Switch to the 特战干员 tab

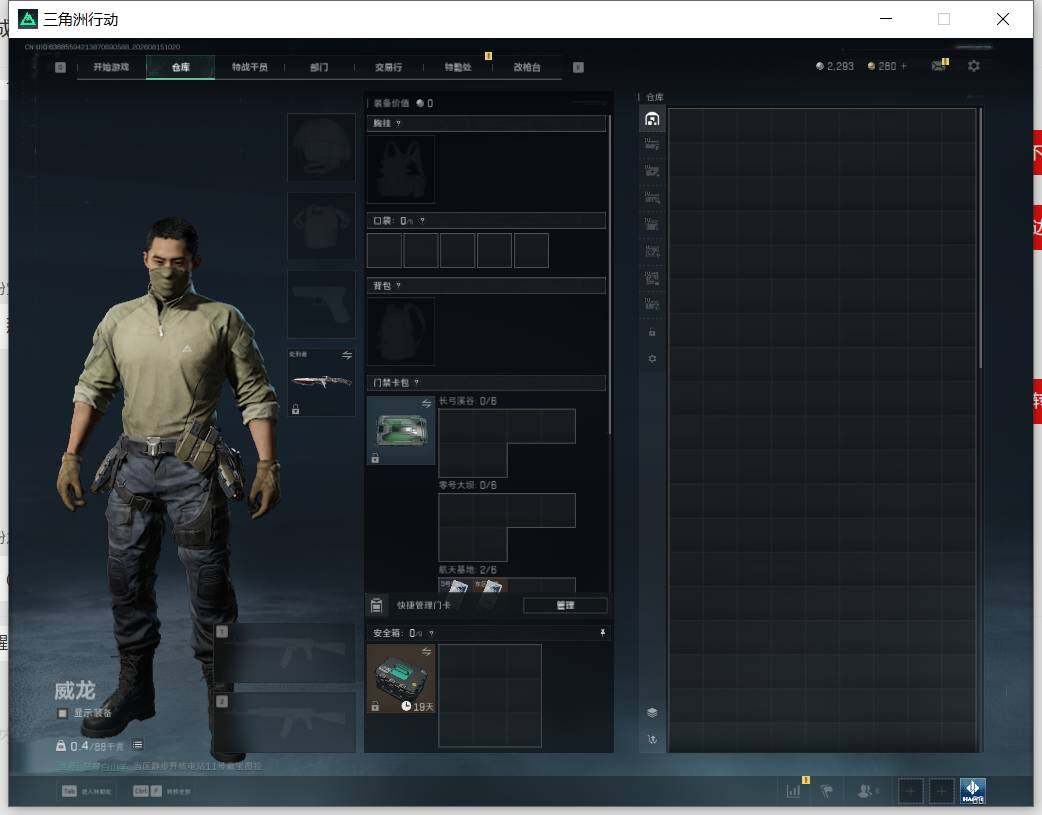coord(250,67)
